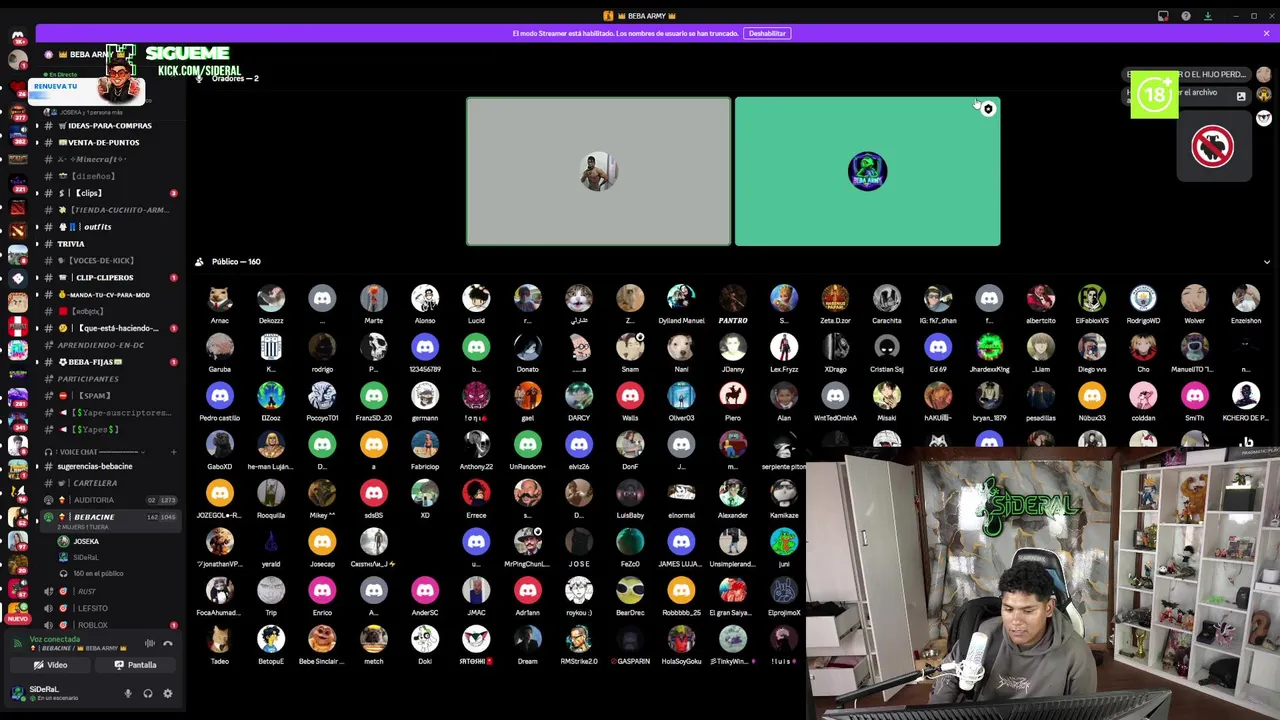The image size is (1280, 720).
Task: Select the gray speaker tile with the profile photo
Action: click(x=598, y=171)
